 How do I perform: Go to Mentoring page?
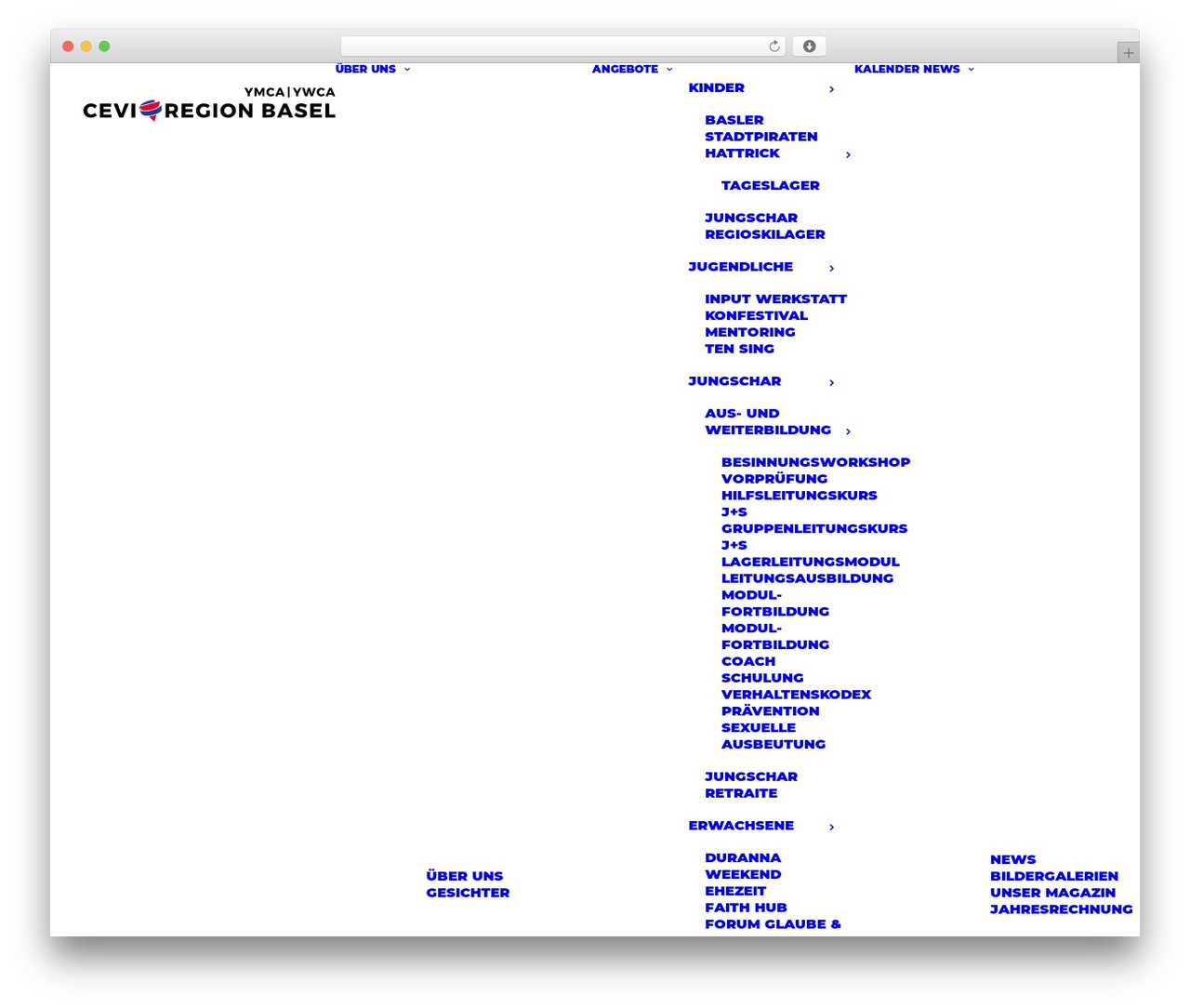point(749,332)
